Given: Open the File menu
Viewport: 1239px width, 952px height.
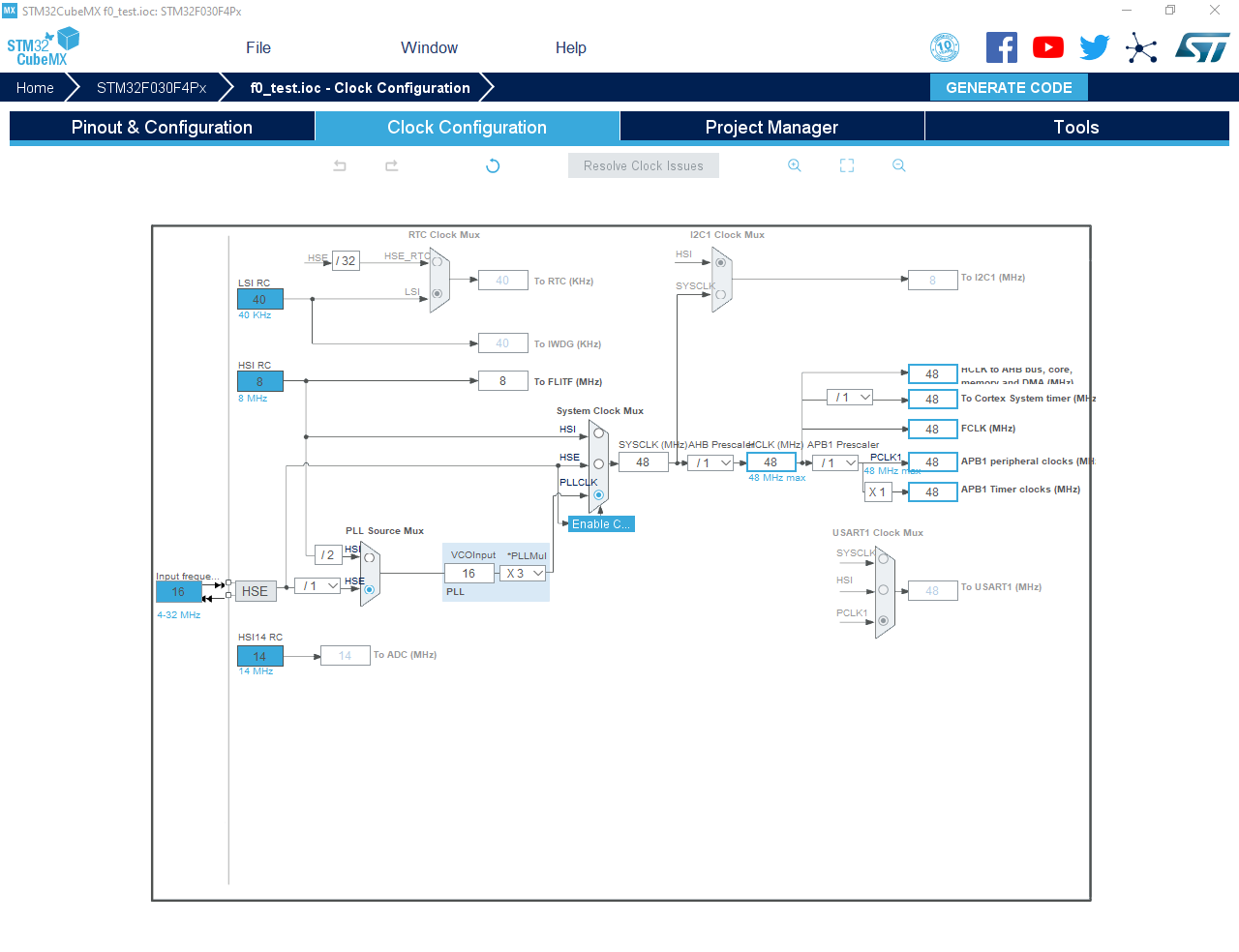Looking at the screenshot, I should click(258, 47).
